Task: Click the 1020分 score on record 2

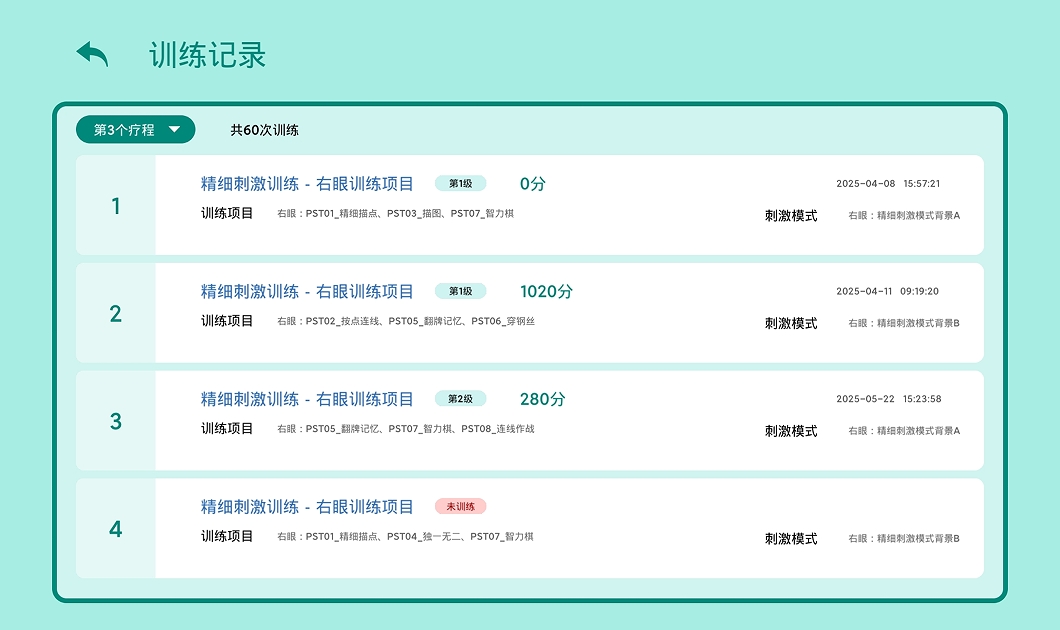Action: (x=546, y=291)
